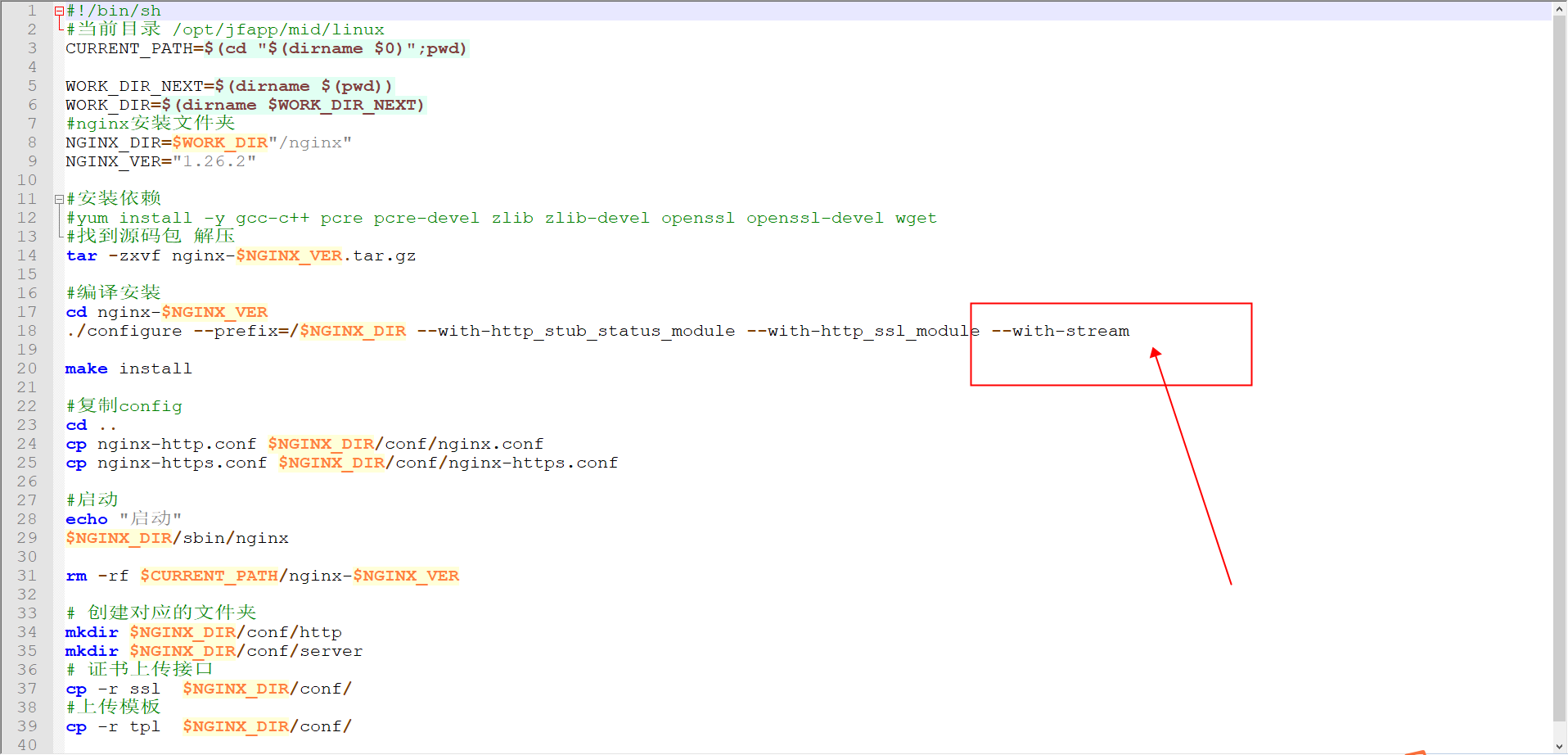Click the tar keyword on line 14

[81, 255]
